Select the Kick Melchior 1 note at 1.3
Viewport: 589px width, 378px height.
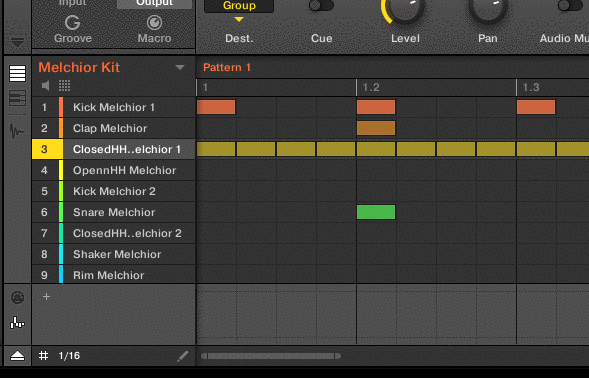pyautogui.click(x=536, y=107)
